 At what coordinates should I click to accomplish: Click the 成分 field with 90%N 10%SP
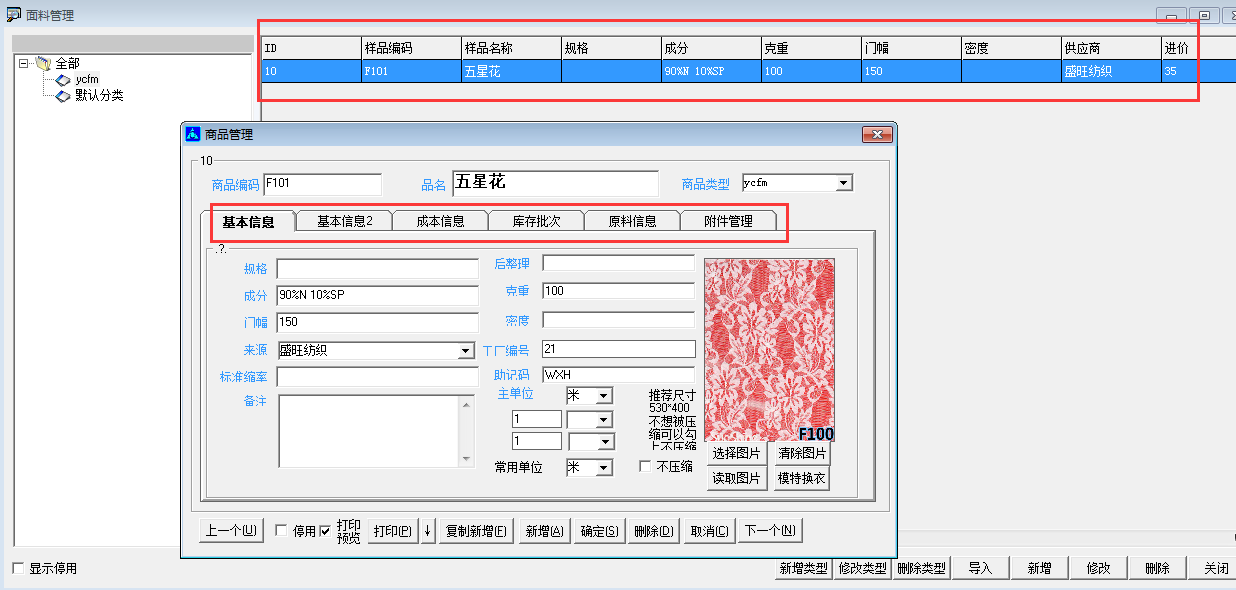377,296
